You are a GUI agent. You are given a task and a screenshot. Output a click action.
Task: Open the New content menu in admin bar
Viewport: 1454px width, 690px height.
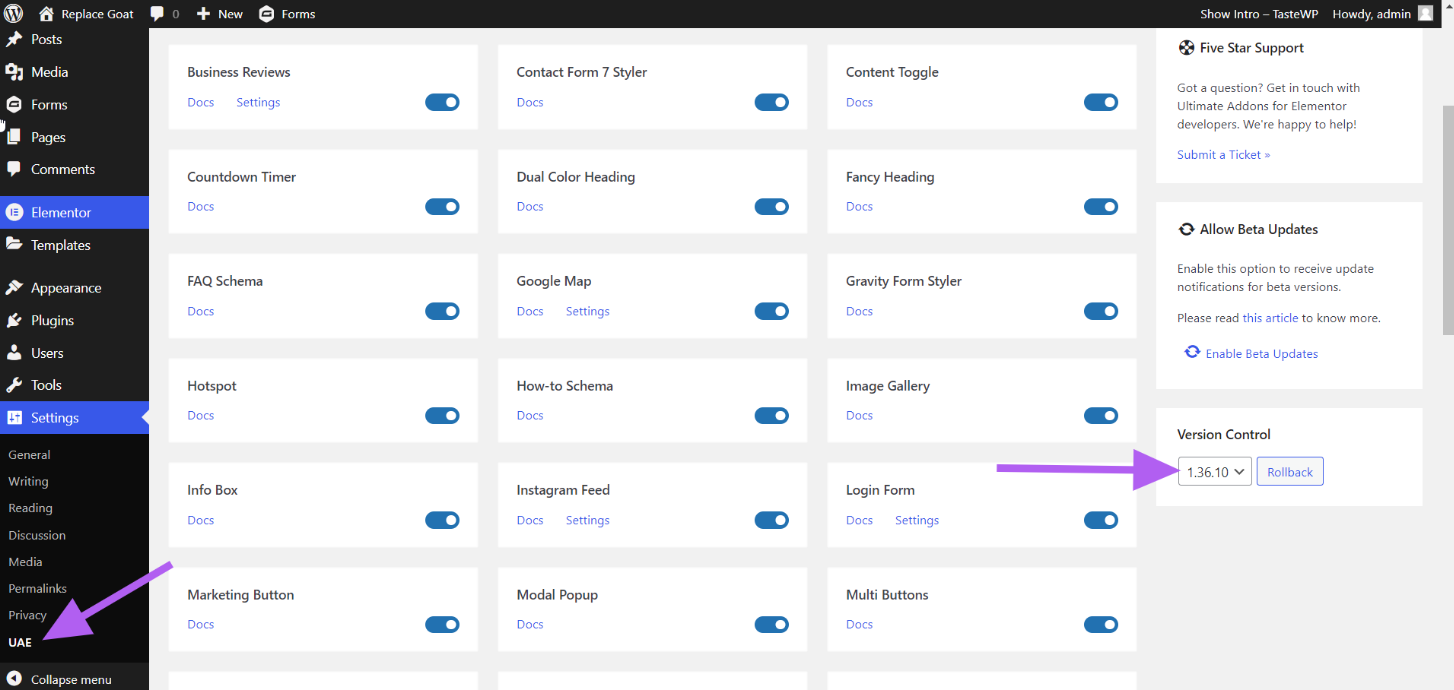coord(220,14)
